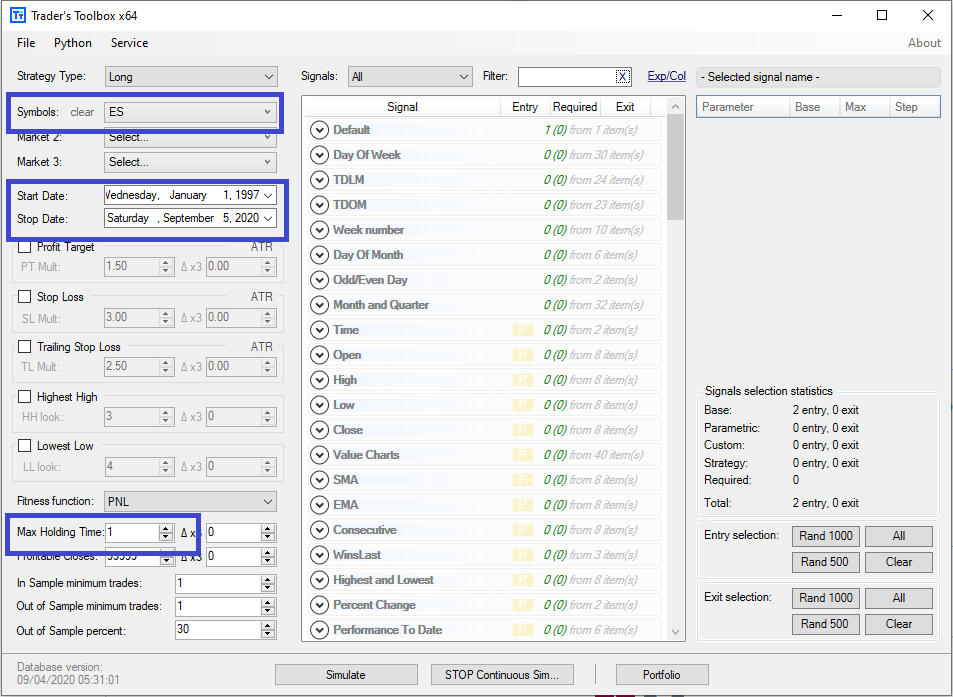Open the Service menu
953x697 pixels.
click(129, 43)
